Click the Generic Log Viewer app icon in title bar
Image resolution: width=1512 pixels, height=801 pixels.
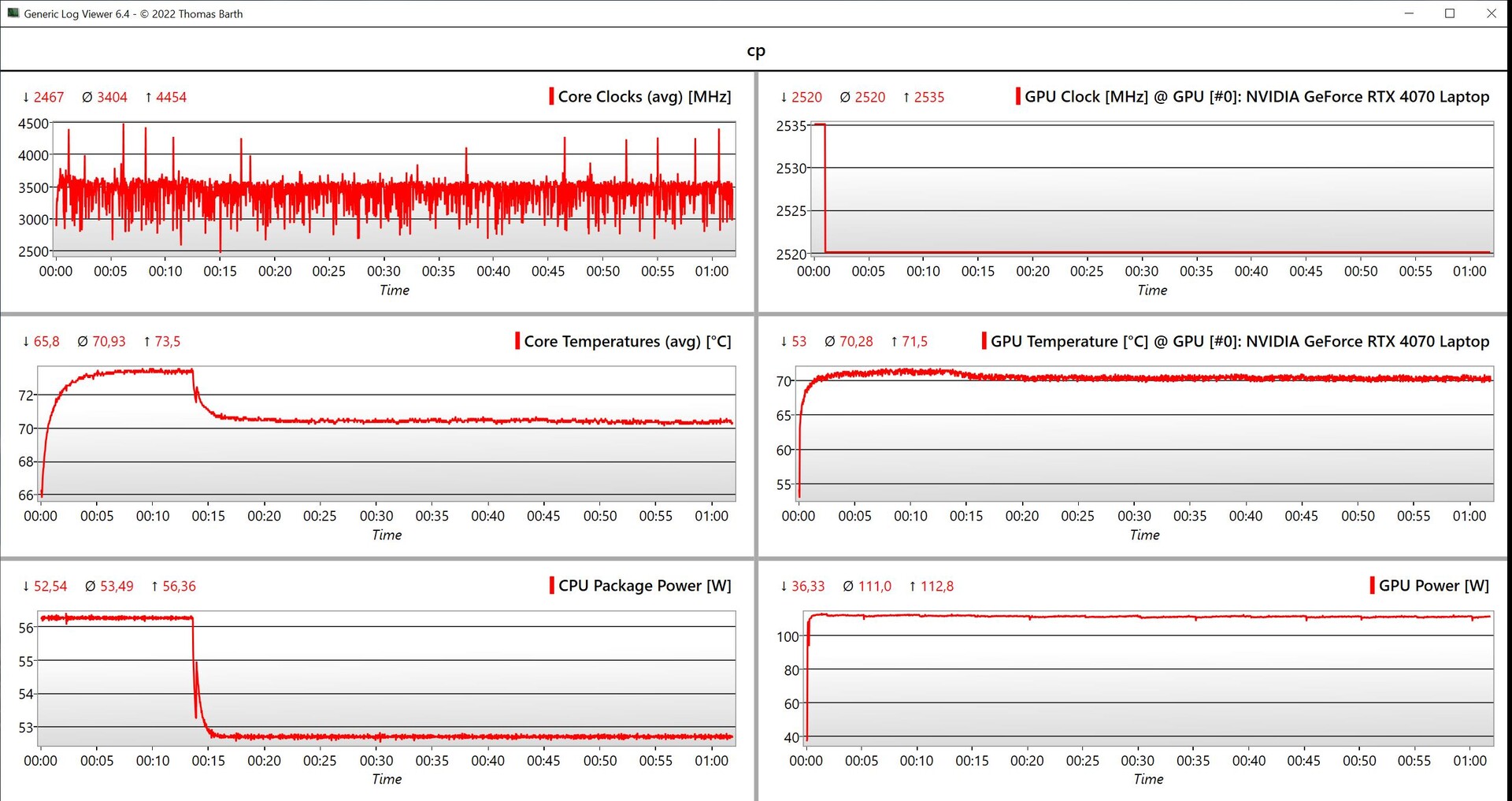coord(13,13)
